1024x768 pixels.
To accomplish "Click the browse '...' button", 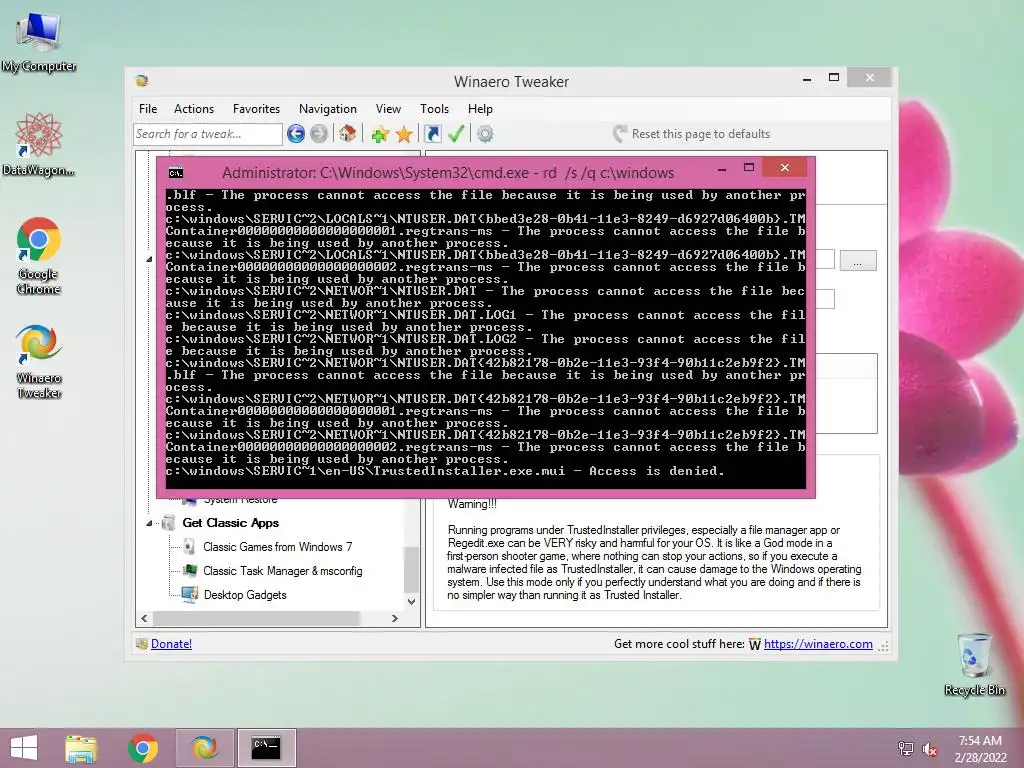I will click(857, 261).
